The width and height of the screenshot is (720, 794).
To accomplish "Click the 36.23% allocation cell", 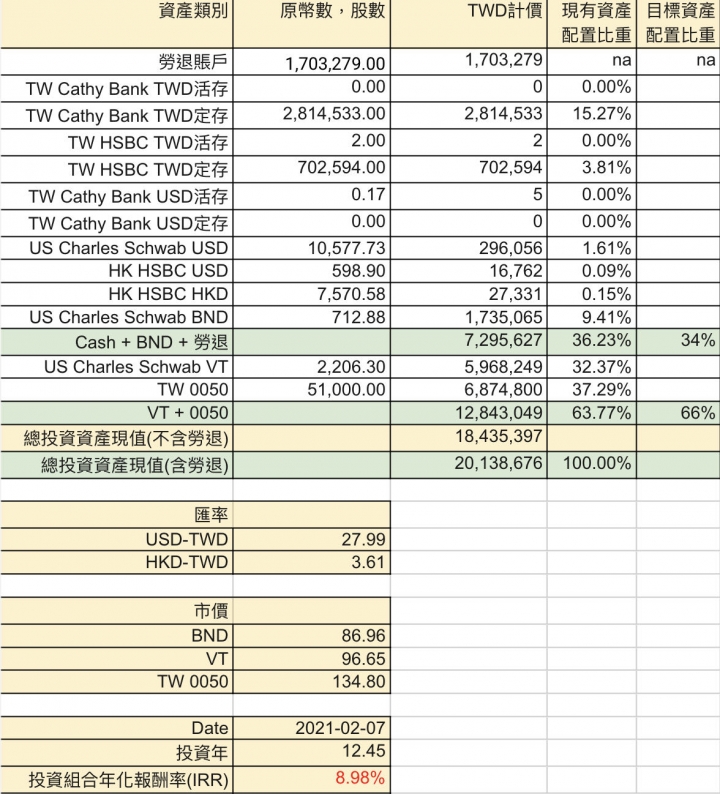I will point(592,342).
